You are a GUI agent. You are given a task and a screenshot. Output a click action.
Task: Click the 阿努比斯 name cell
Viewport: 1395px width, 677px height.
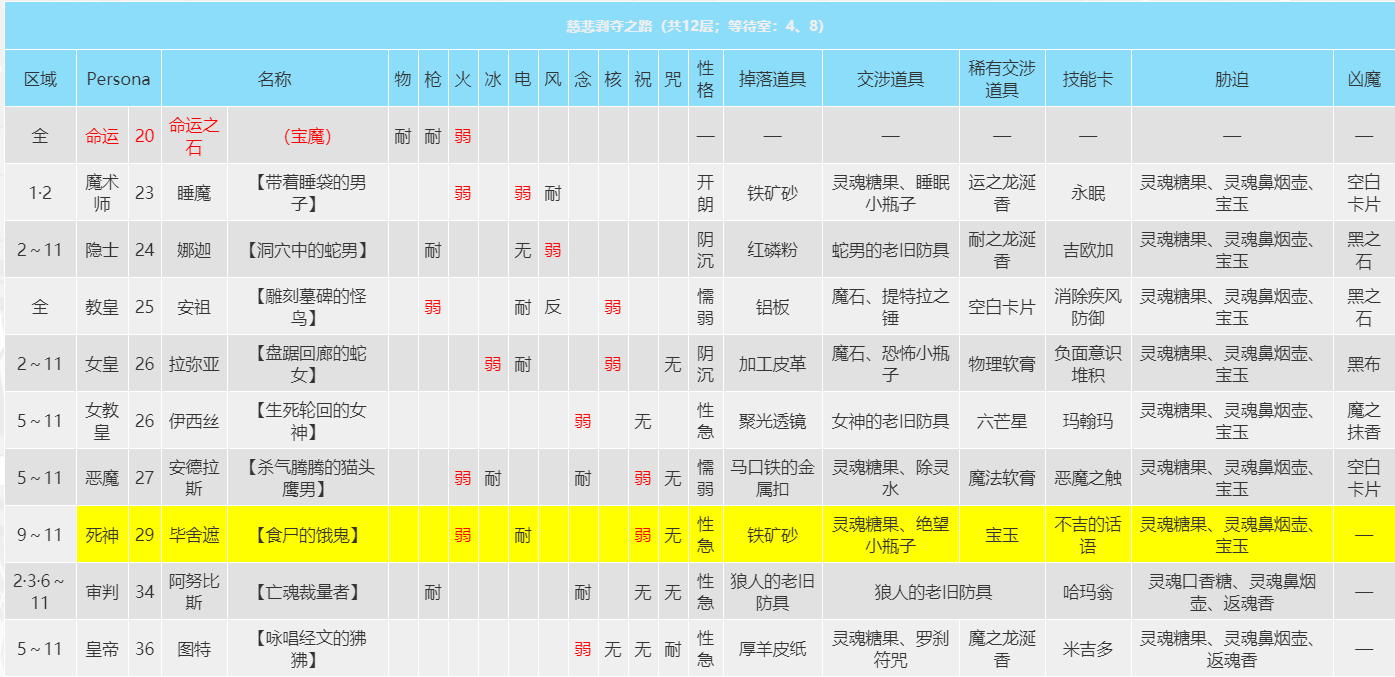coord(194,592)
